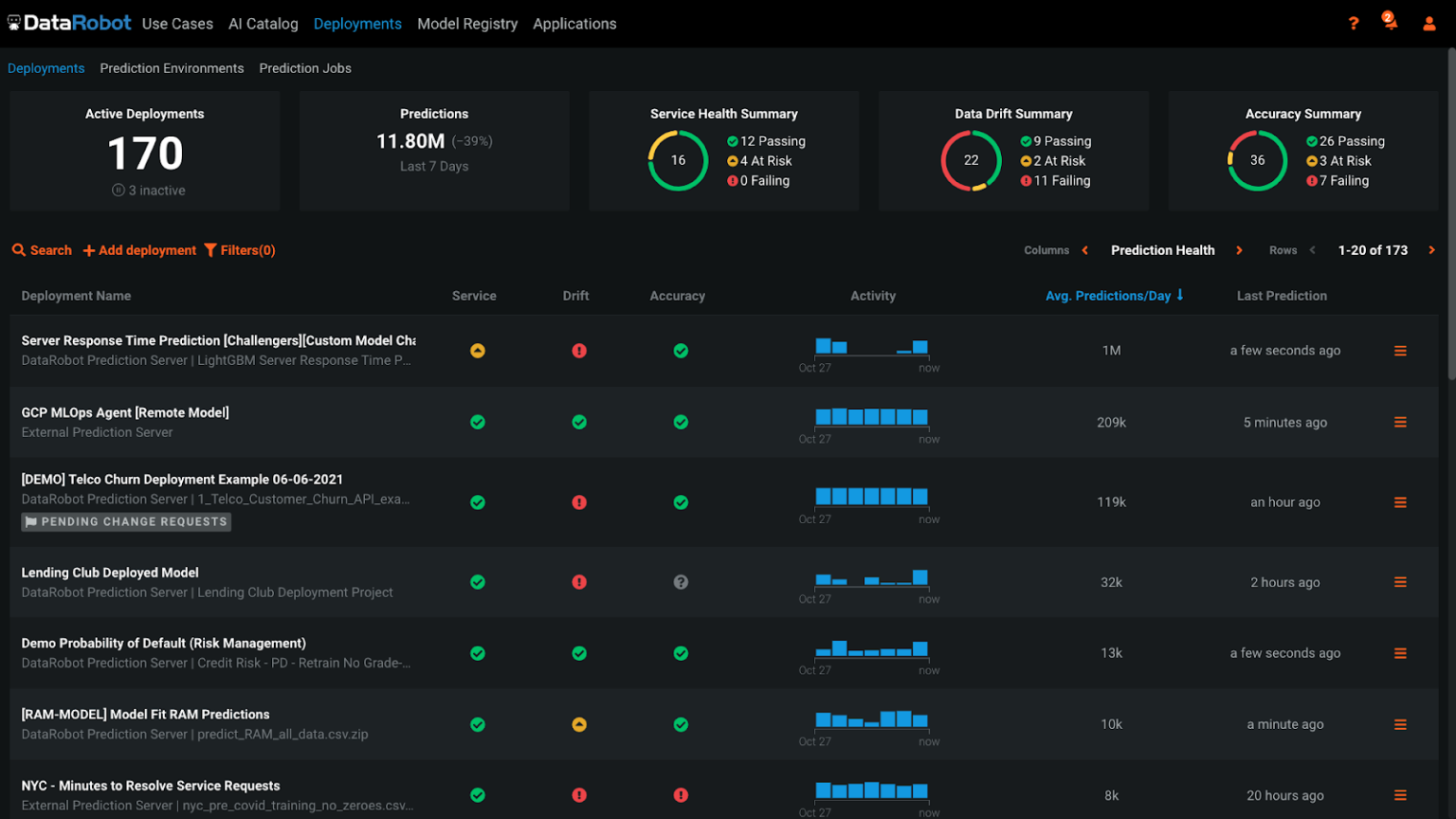The image size is (1456, 819).
Task: Go to next page of rows
Action: point(1431,250)
